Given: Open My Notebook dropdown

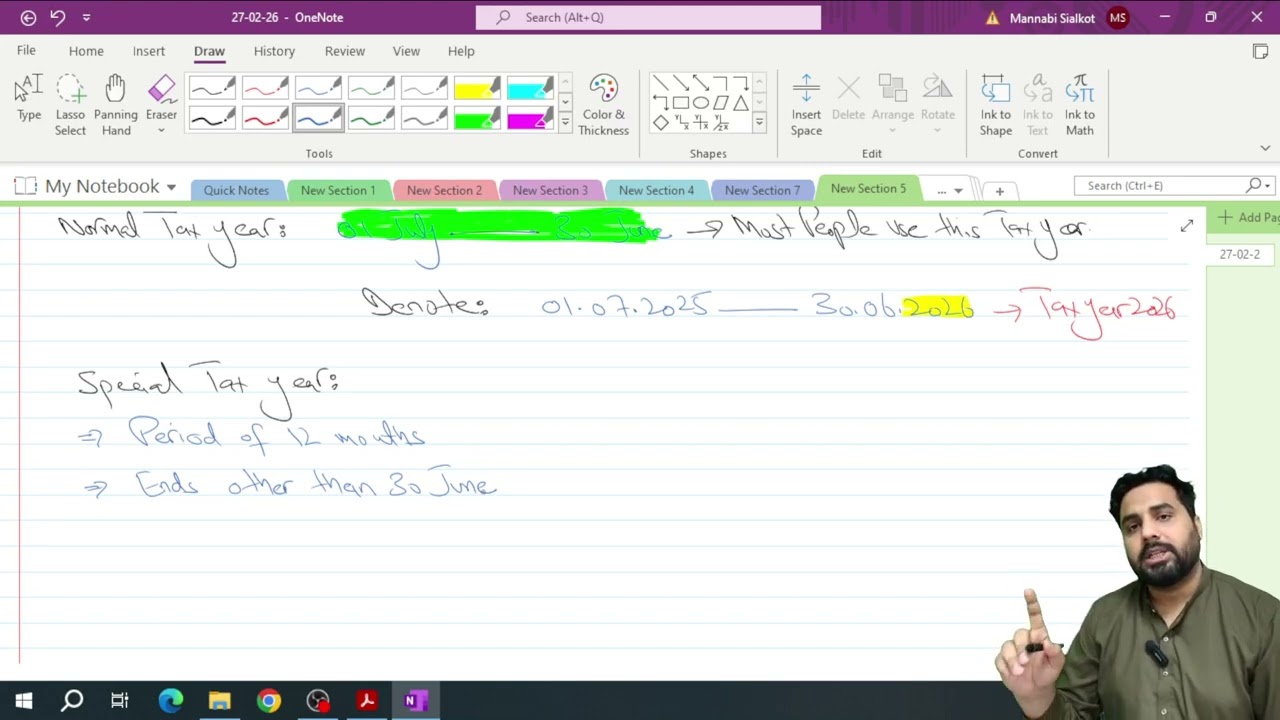Looking at the screenshot, I should 171,187.
